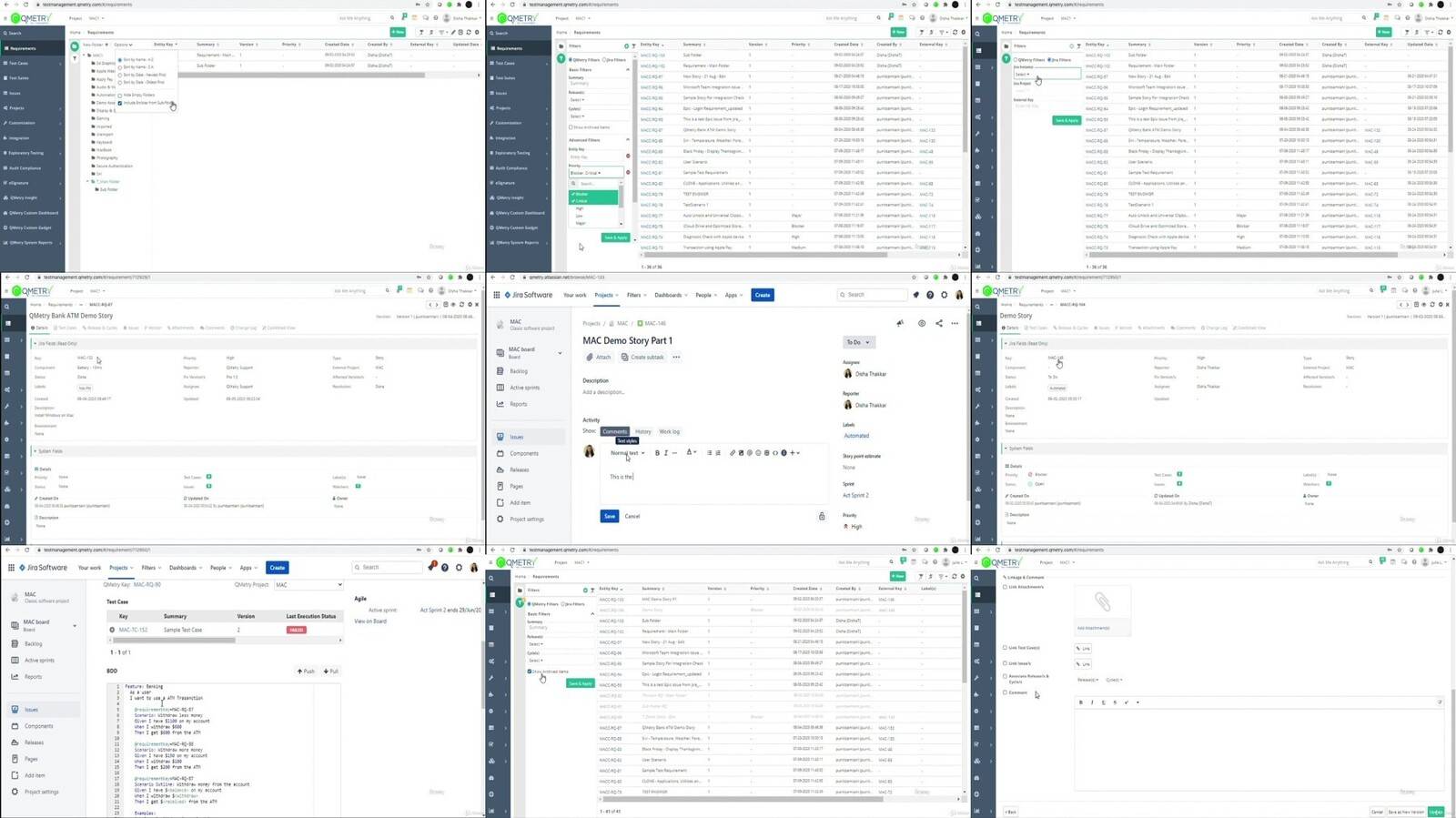
Task: Insert a bullet list in the MAC-146 comment
Action: pyautogui.click(x=710, y=453)
